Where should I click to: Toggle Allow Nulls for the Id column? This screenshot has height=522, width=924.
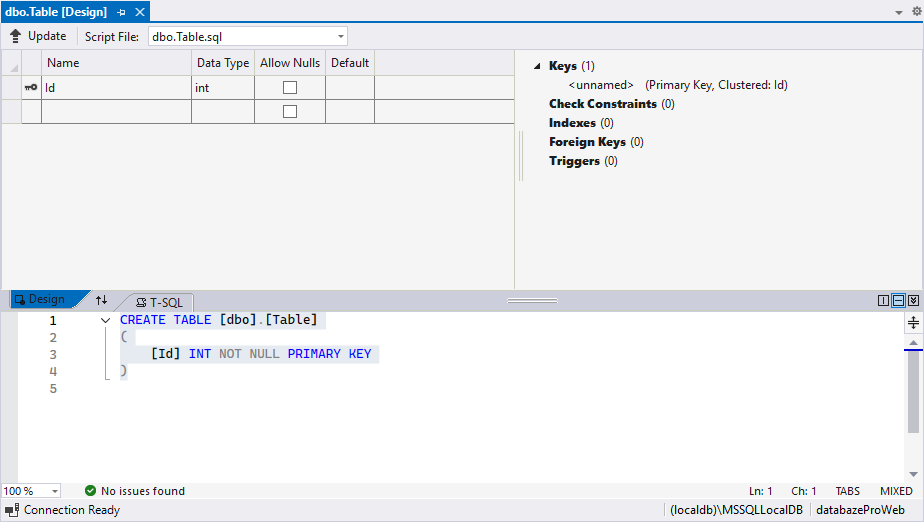tap(290, 87)
